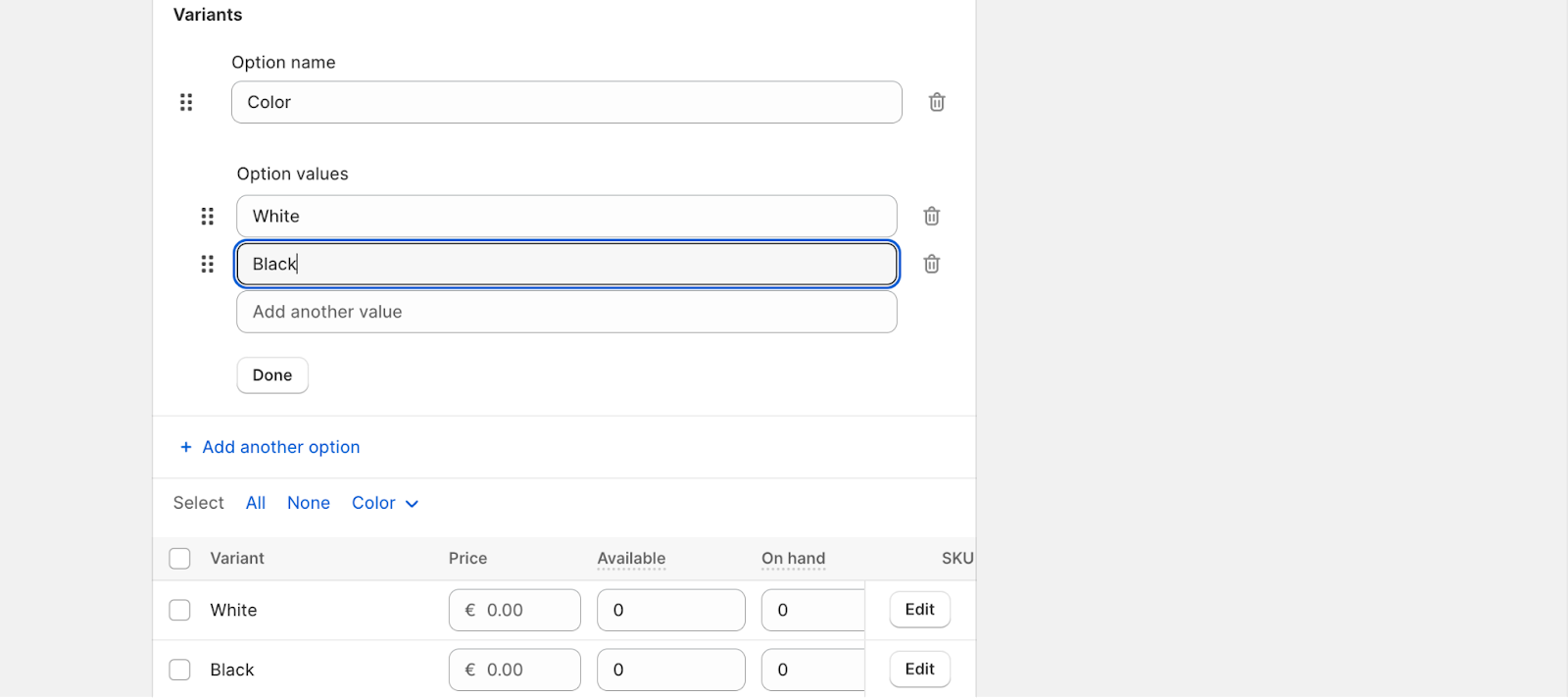Edit the White variant
This screenshot has height=698, width=1568.
pyautogui.click(x=919, y=610)
